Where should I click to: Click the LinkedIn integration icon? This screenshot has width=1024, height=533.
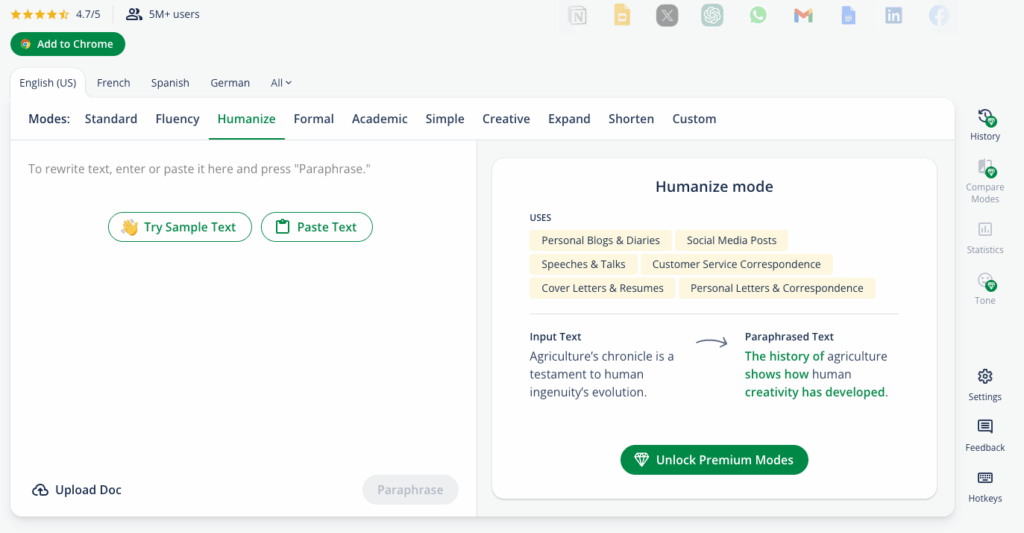[893, 16]
